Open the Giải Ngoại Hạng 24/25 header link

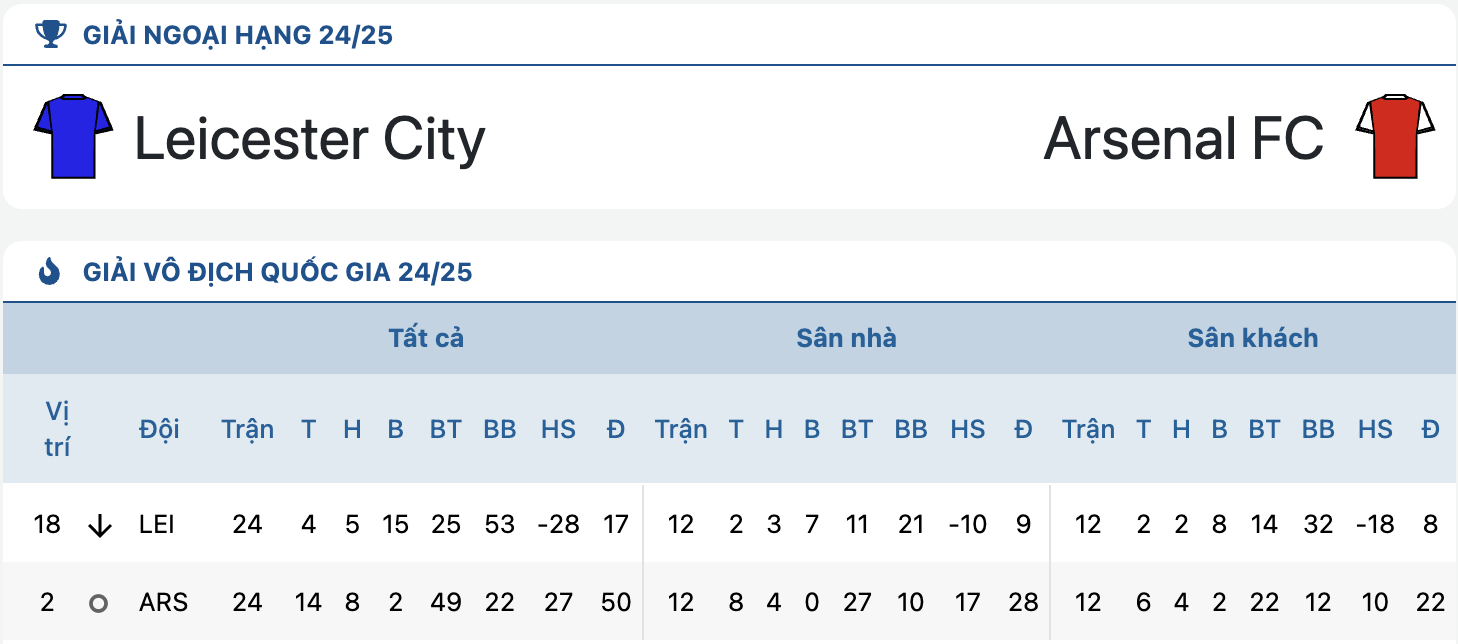(x=238, y=36)
